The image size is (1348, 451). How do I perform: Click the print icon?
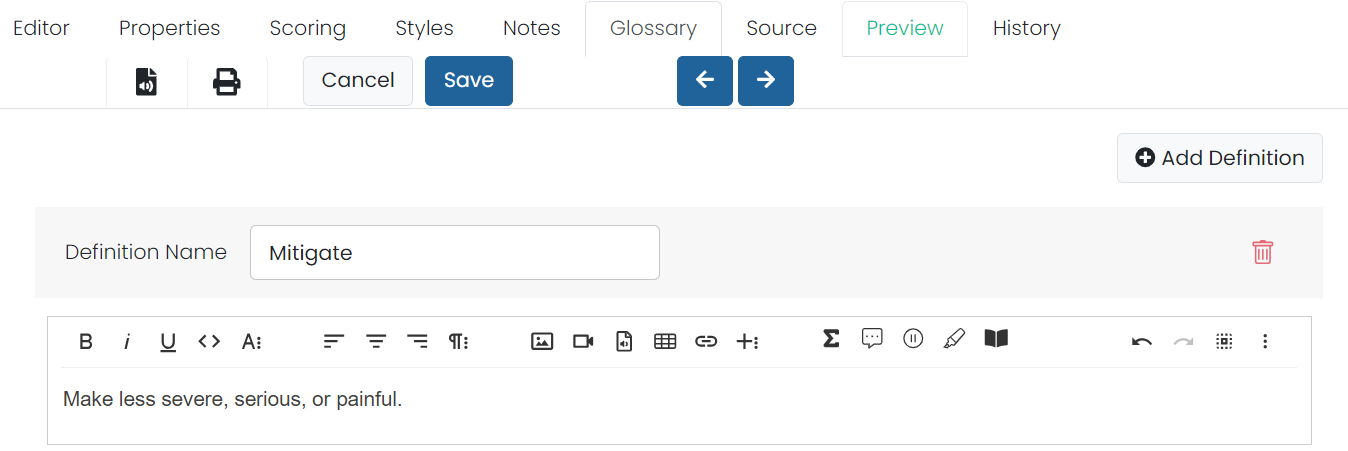coord(227,82)
